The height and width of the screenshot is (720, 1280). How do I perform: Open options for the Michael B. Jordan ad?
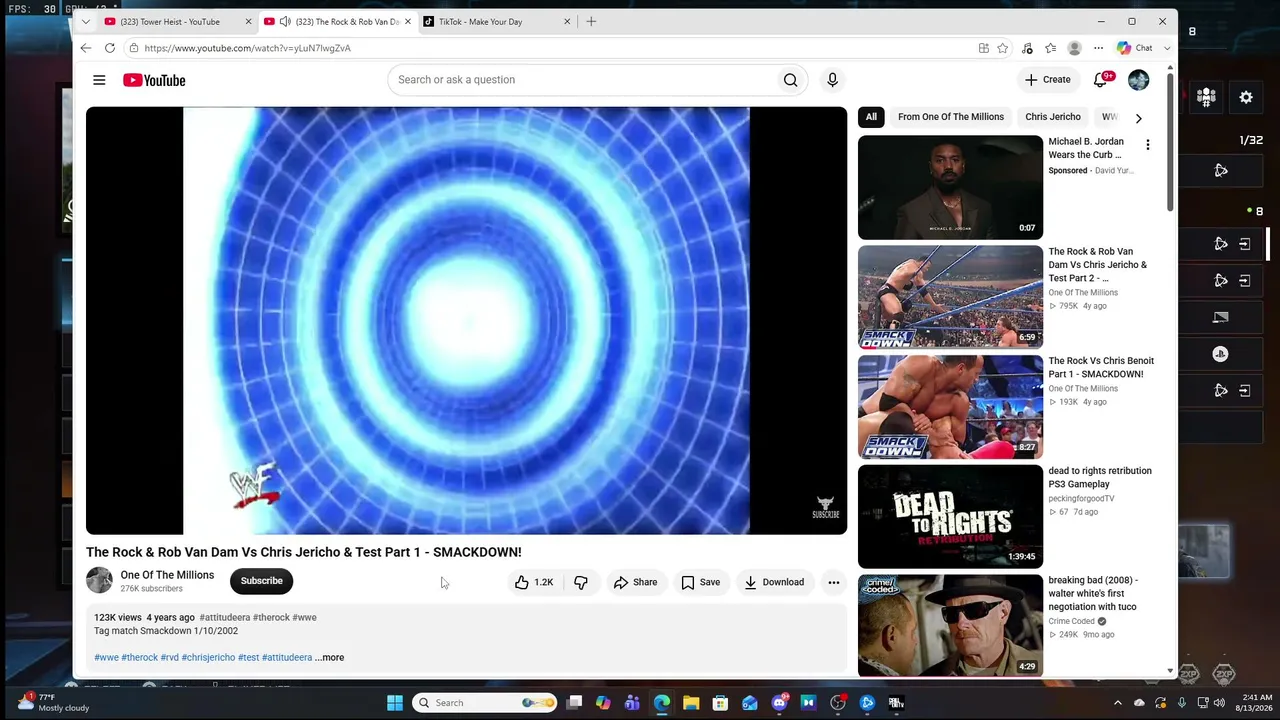[x=1148, y=145]
